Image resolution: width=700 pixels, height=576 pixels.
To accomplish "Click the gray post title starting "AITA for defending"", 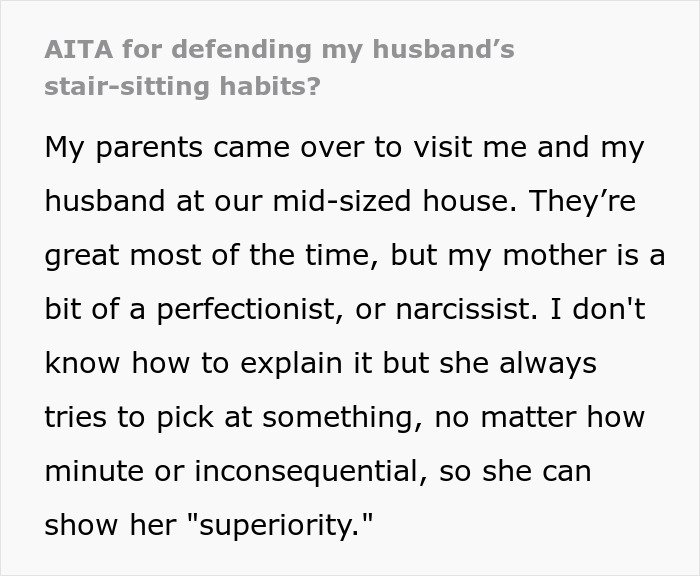I will (x=279, y=67).
